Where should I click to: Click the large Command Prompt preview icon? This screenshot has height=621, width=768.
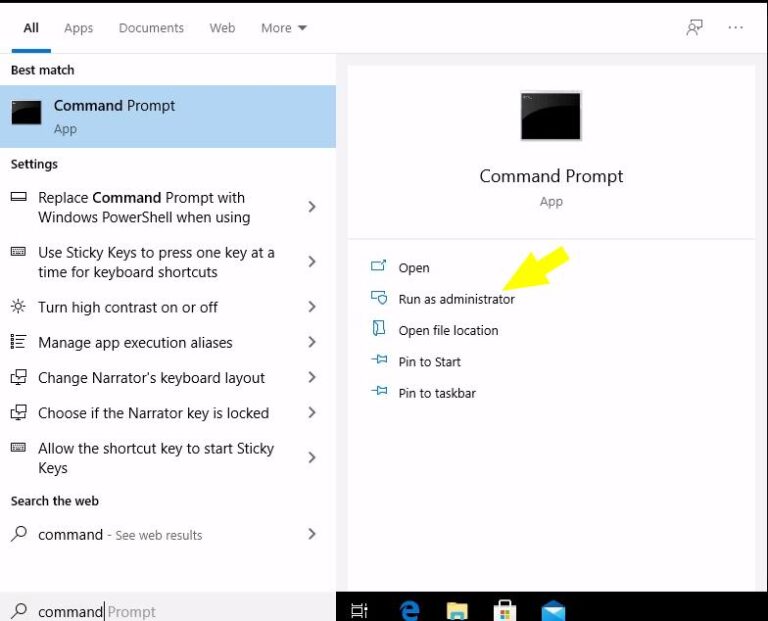point(551,116)
